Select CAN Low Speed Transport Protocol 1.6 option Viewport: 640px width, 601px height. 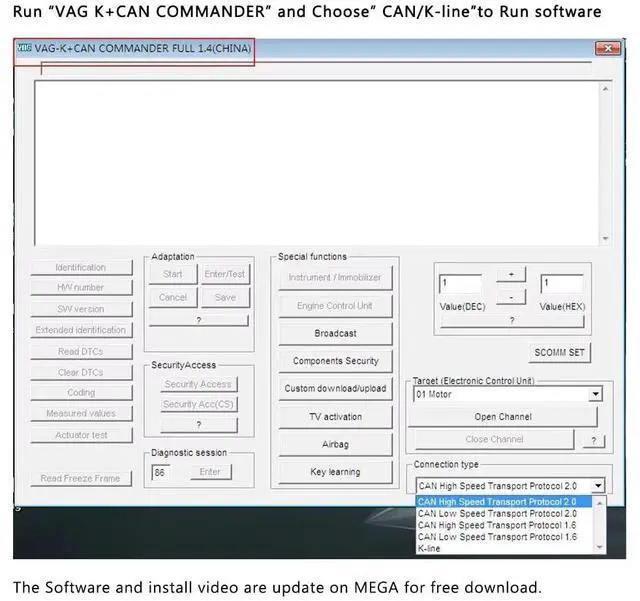click(x=504, y=537)
